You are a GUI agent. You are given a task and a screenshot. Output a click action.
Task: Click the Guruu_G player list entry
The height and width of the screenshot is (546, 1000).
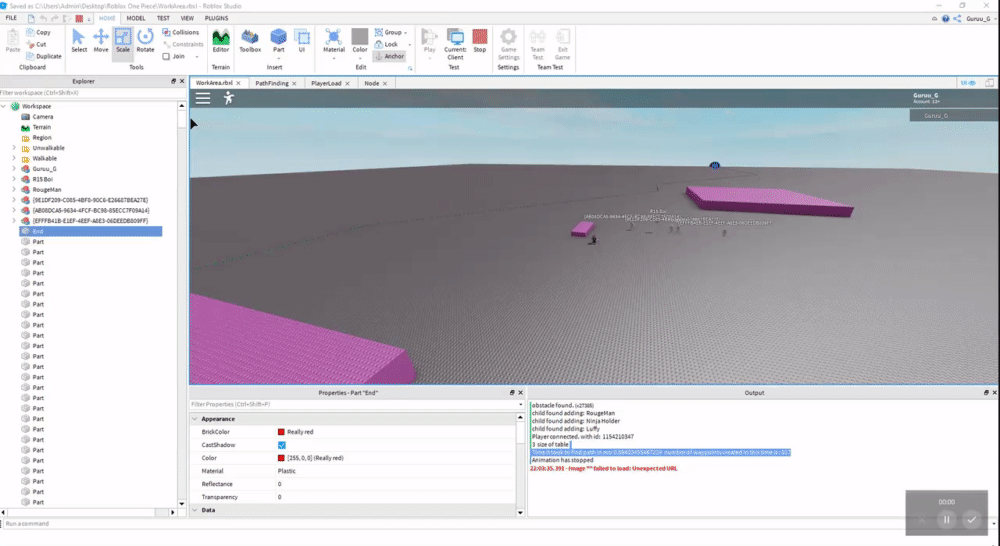point(954,115)
